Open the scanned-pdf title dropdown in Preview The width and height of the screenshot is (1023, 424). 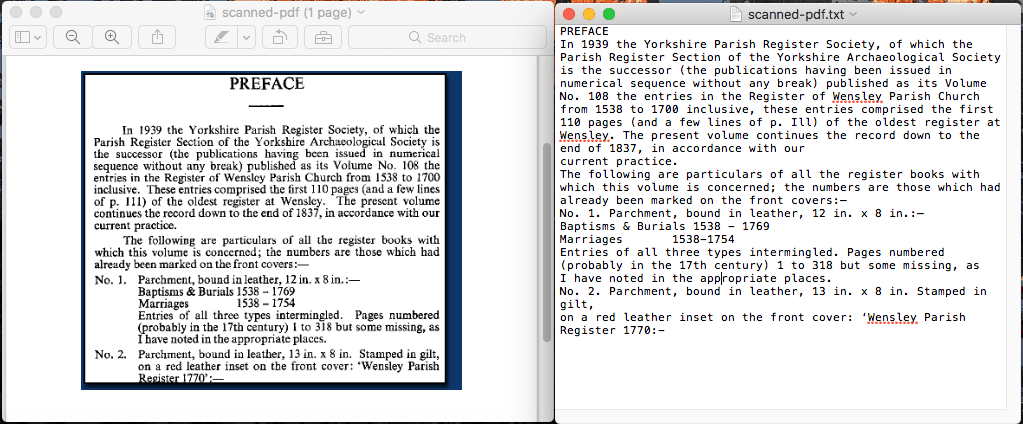click(x=361, y=12)
